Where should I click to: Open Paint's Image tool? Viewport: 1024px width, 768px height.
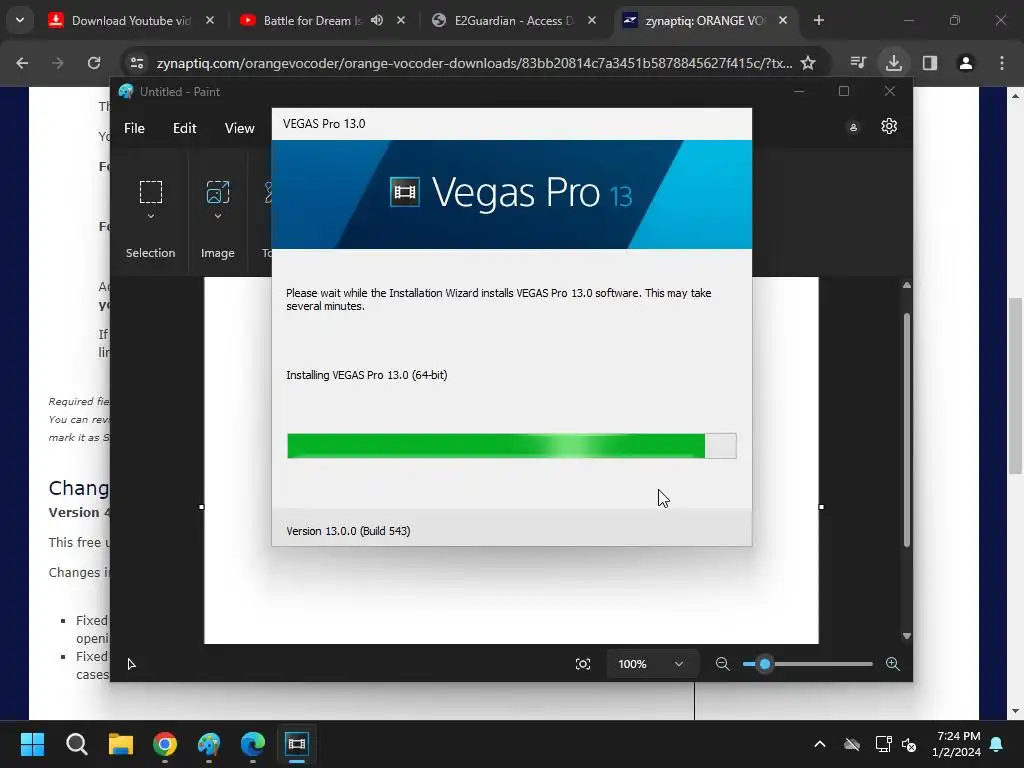tap(217, 192)
